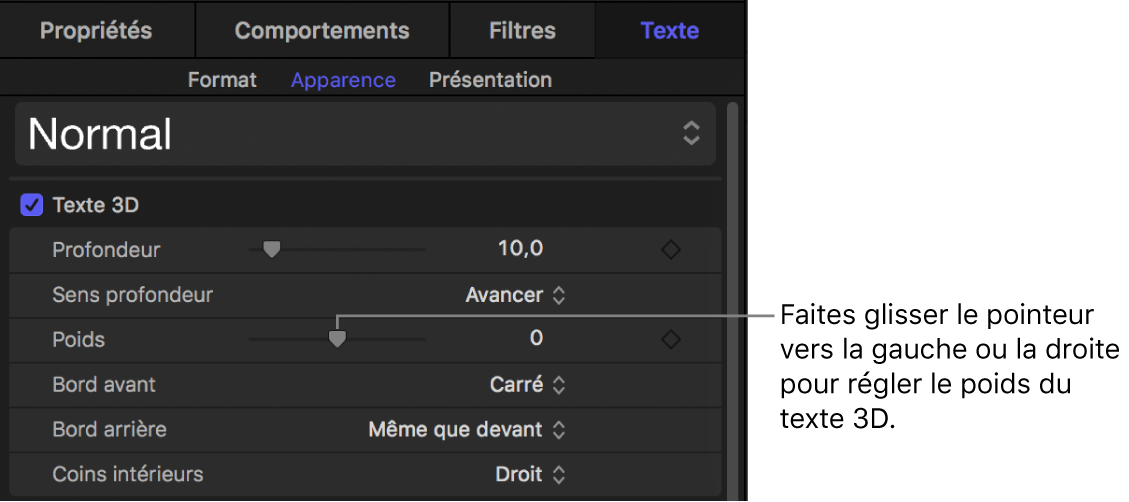Switch to the Comportements tab
This screenshot has height=502, width=1129.
pos(322,30)
